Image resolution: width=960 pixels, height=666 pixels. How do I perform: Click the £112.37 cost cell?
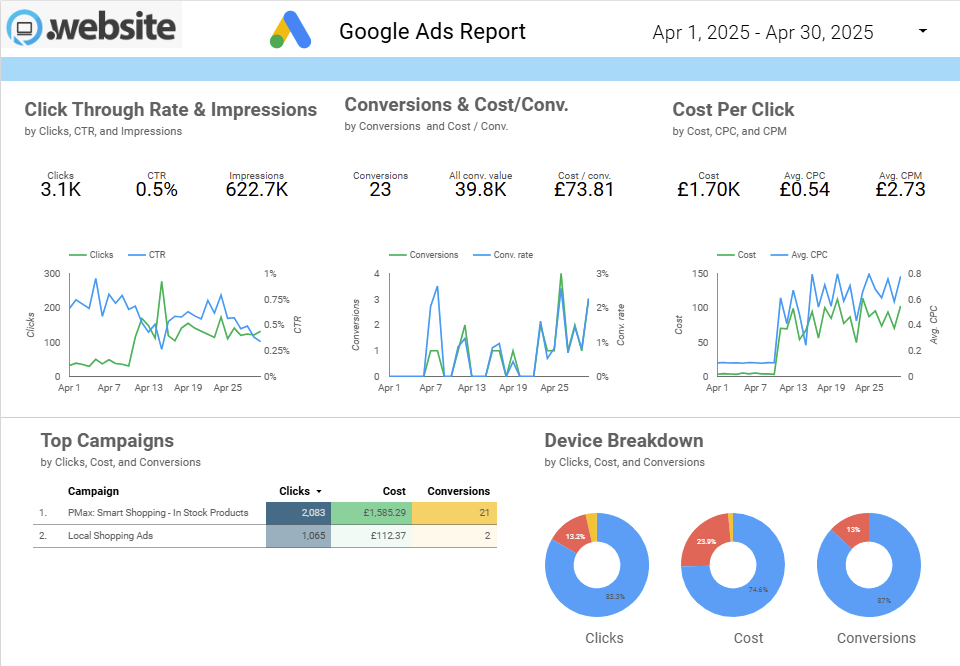[x=372, y=536]
